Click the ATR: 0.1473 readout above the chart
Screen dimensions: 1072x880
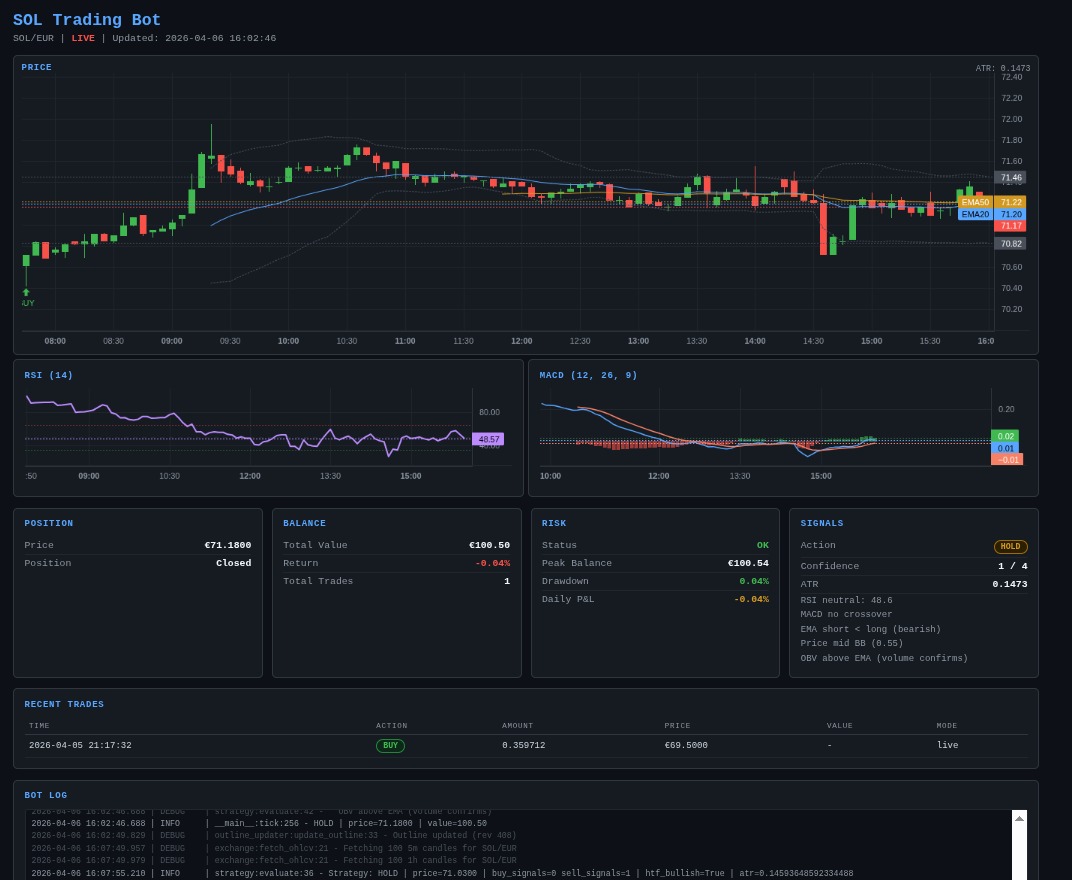1001,68
